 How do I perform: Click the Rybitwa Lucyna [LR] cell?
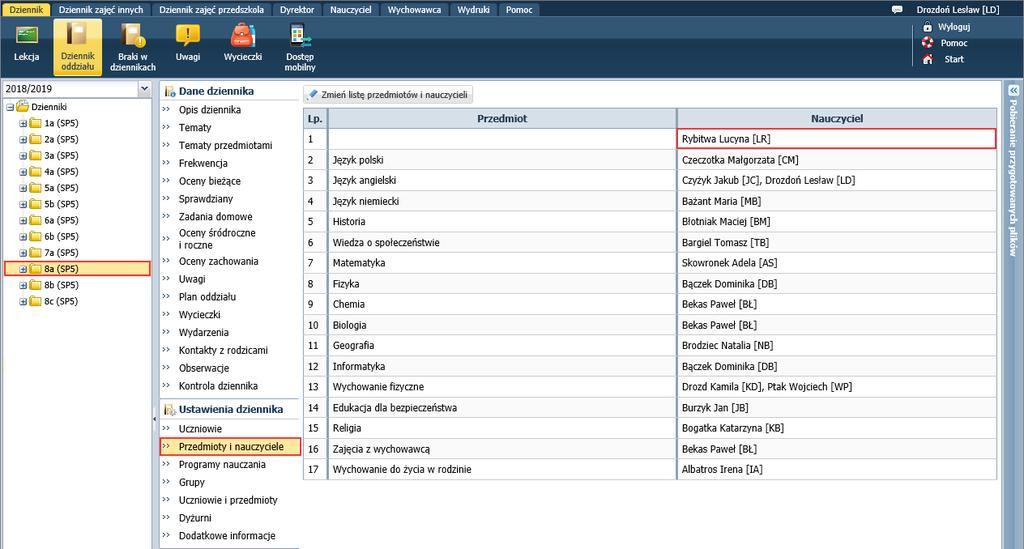coord(837,139)
